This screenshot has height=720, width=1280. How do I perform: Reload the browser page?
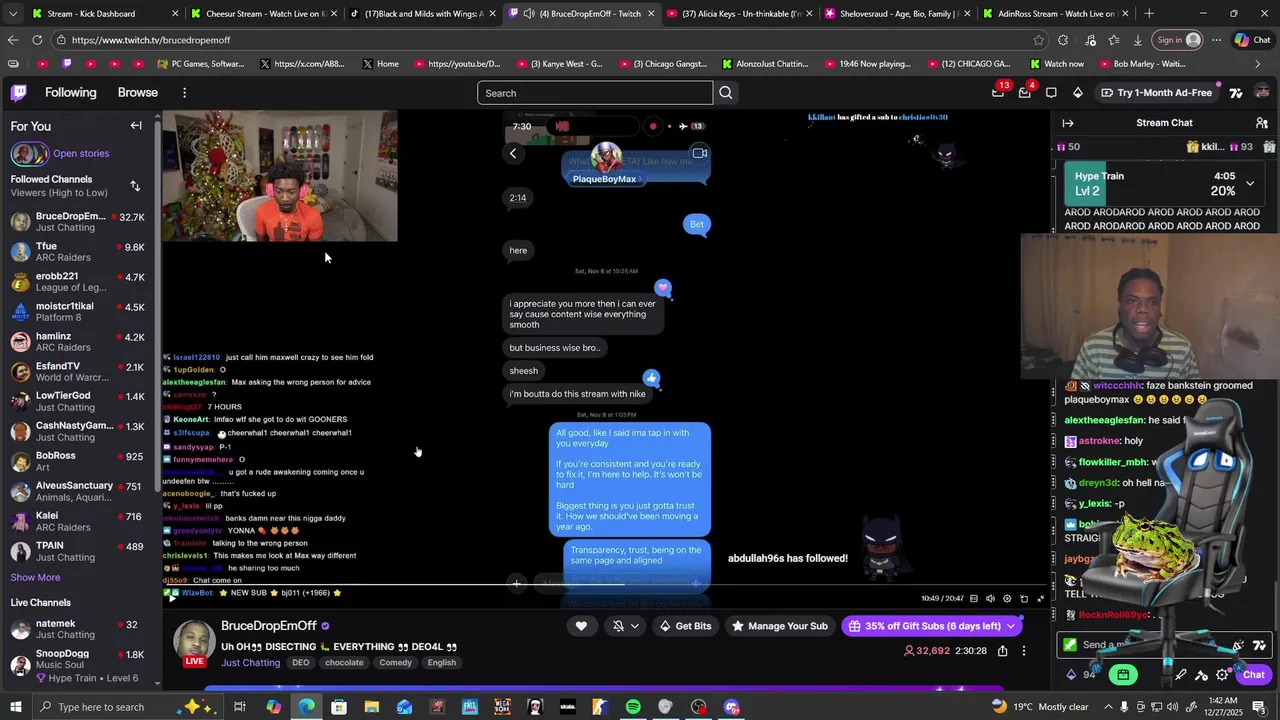click(x=37, y=40)
